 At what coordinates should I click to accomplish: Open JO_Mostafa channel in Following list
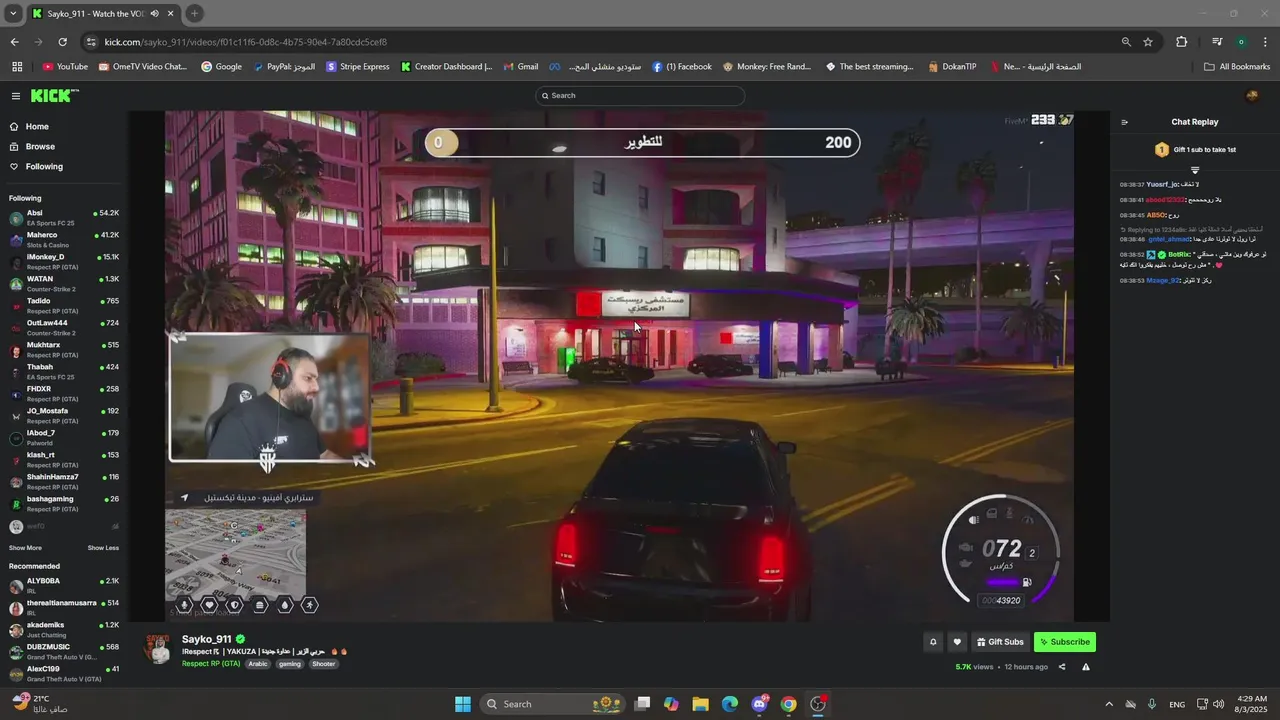64,415
